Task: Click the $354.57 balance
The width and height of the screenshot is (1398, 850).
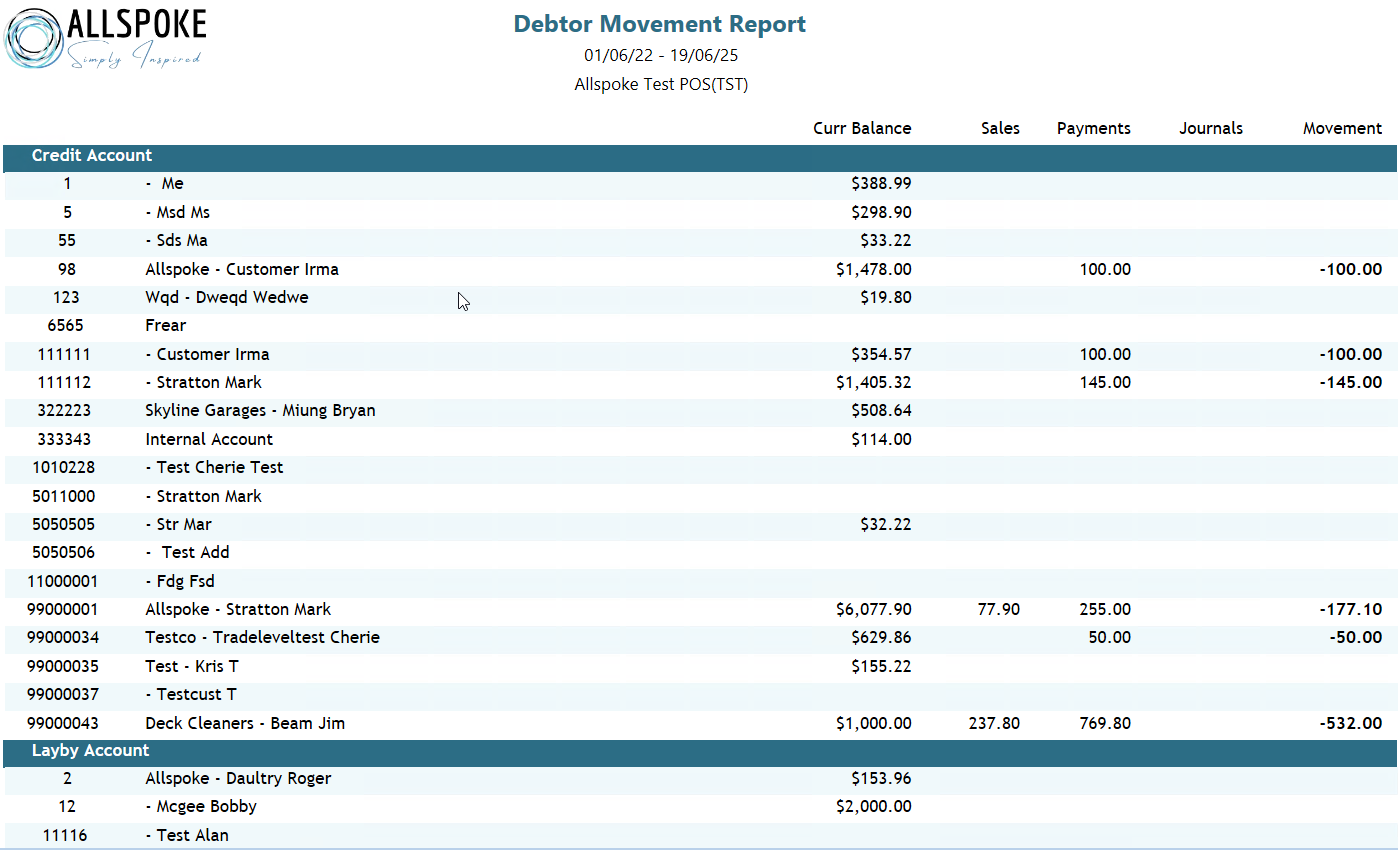Action: click(881, 354)
